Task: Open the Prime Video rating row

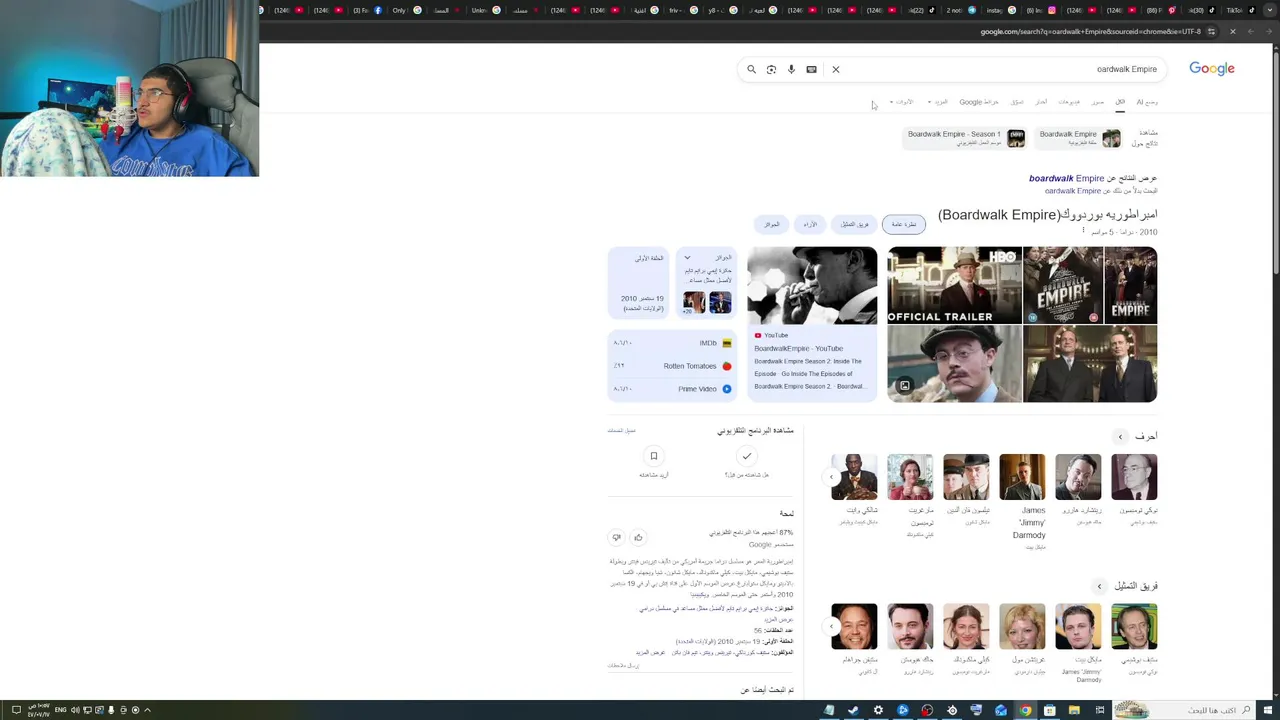Action: 672,389
